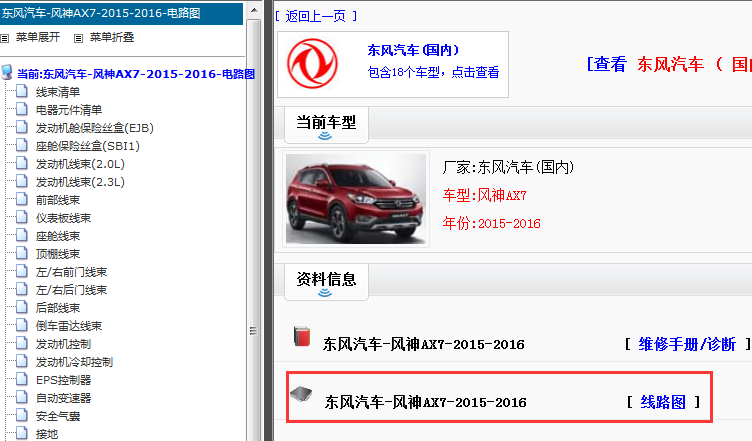Open the 仪表板线束 entry

[x=63, y=218]
